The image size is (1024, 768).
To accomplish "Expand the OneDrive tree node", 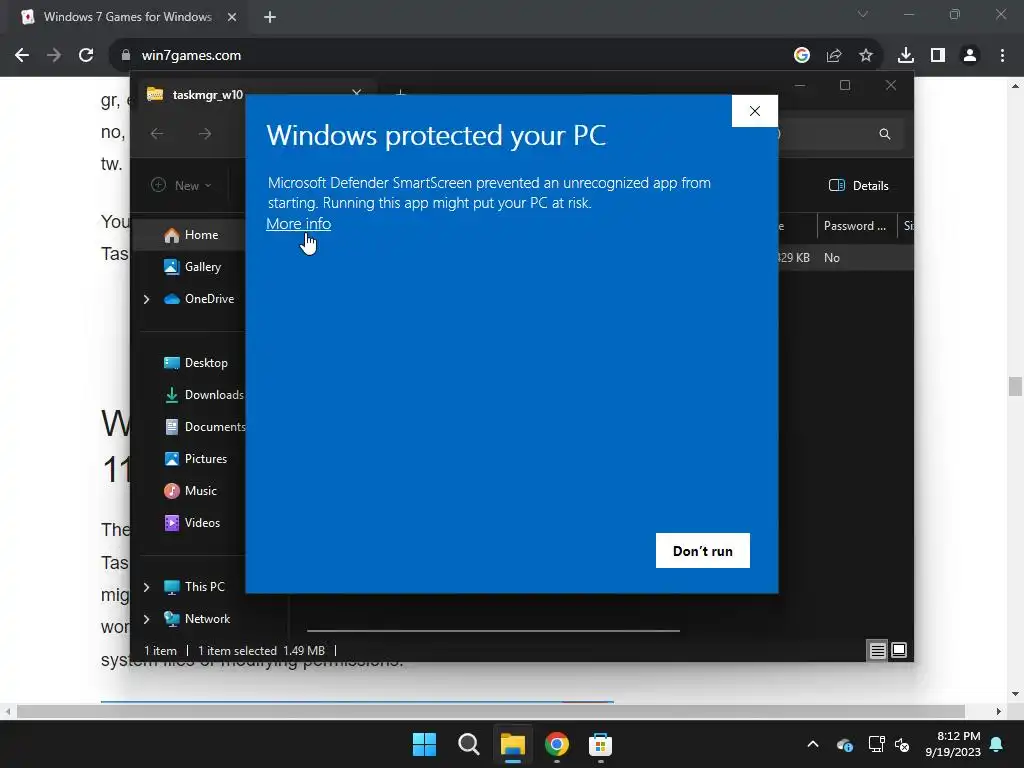I will coord(146,299).
